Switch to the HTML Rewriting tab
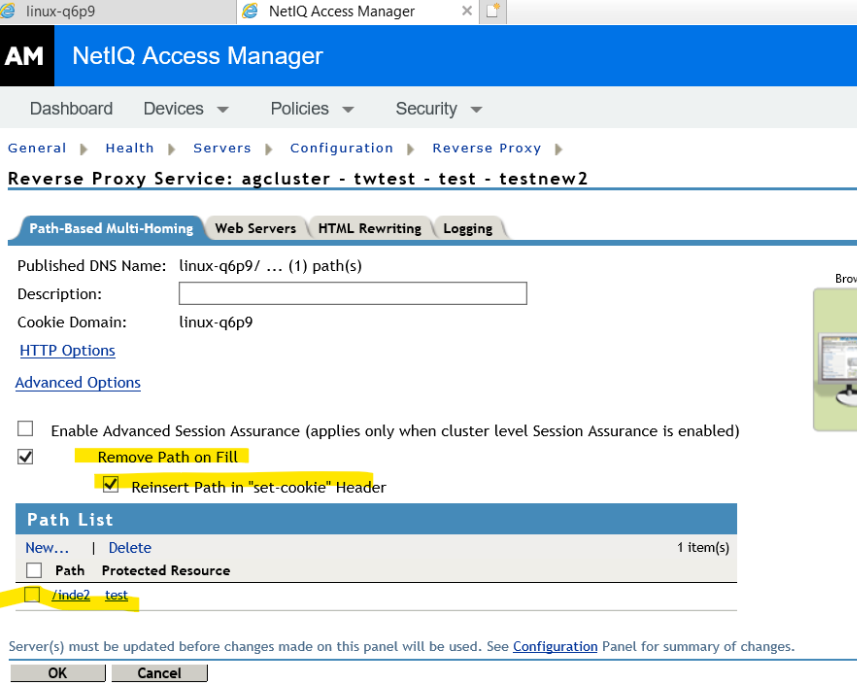 point(369,228)
